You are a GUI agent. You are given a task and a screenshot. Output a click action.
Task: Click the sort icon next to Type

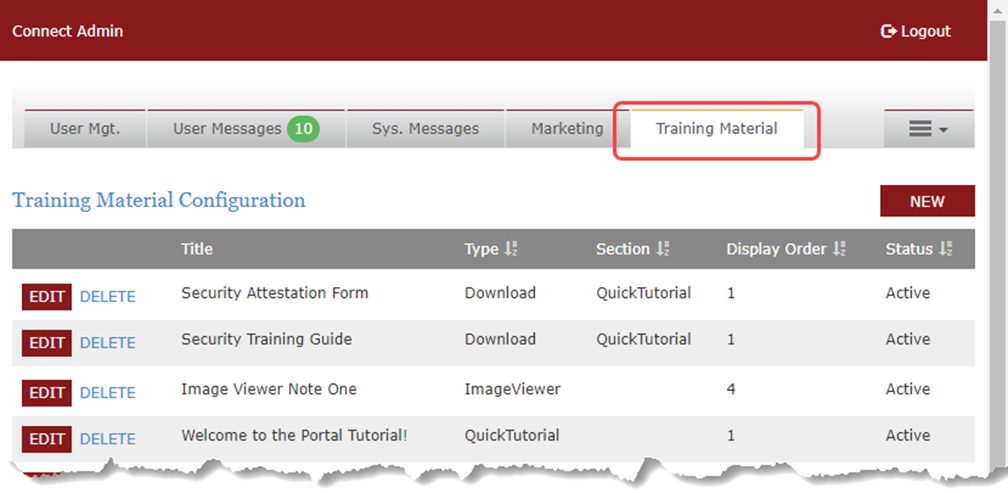coord(510,250)
